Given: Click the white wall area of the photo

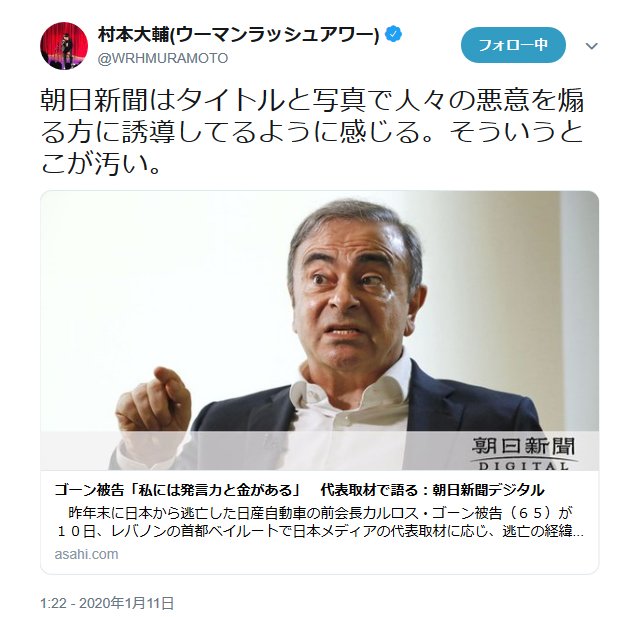Looking at the screenshot, I should (163, 277).
